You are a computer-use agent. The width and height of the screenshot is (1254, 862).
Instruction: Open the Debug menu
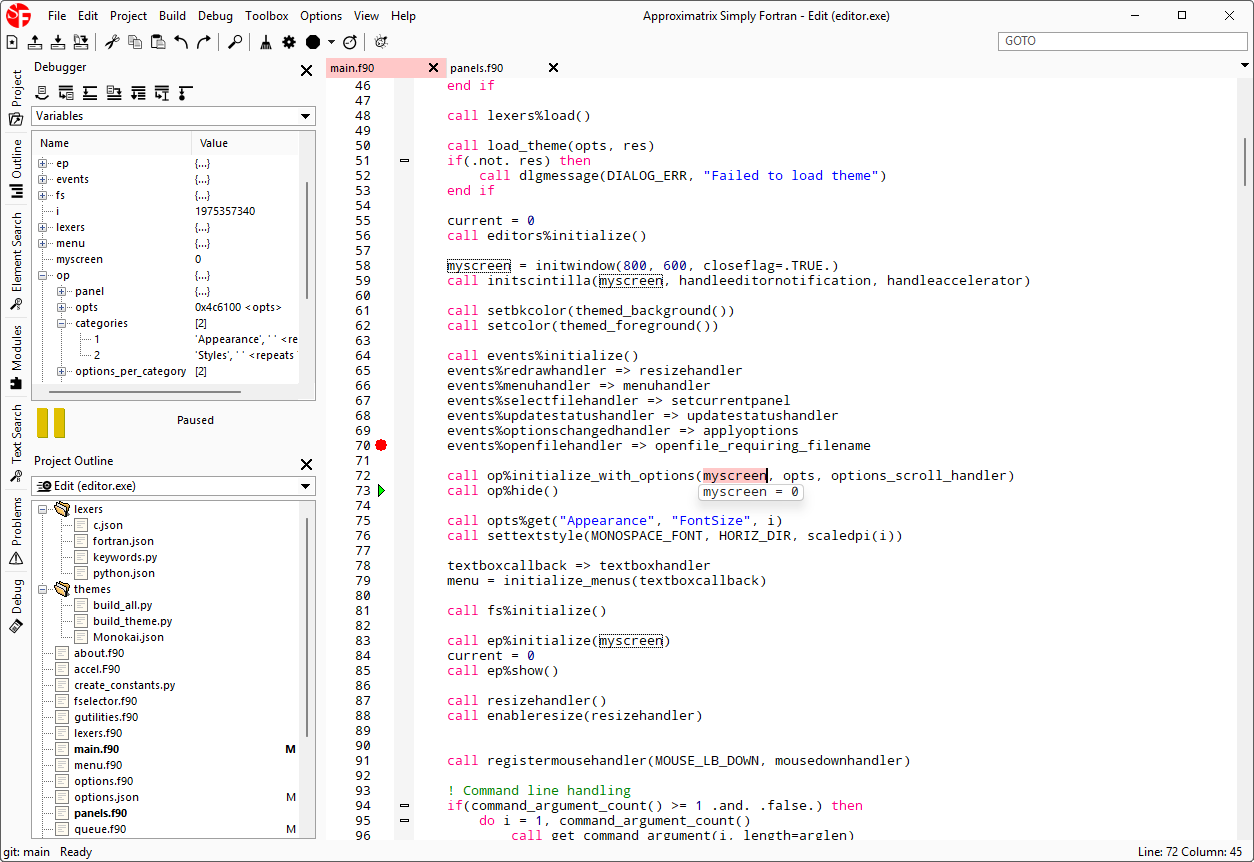pos(215,16)
